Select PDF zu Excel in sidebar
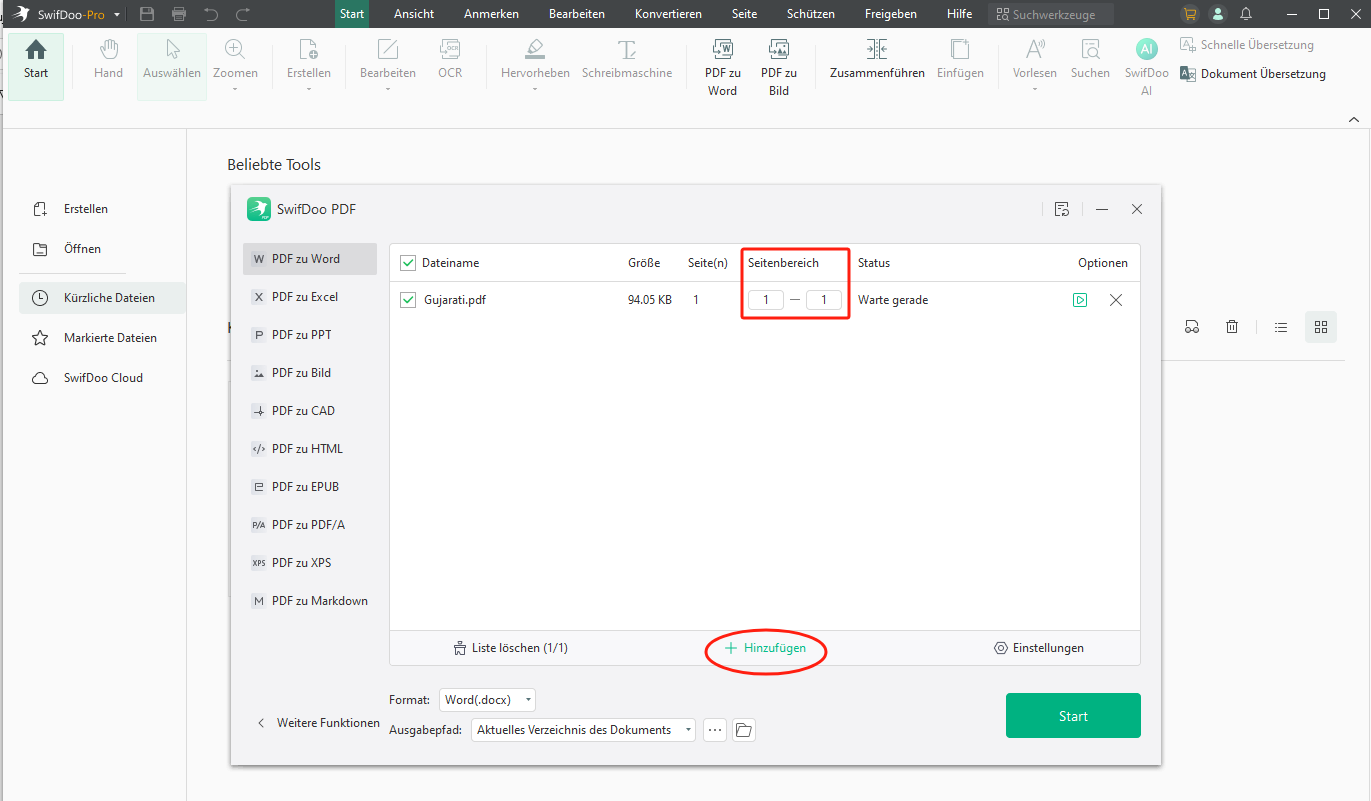The image size is (1371, 801). pyautogui.click(x=310, y=297)
